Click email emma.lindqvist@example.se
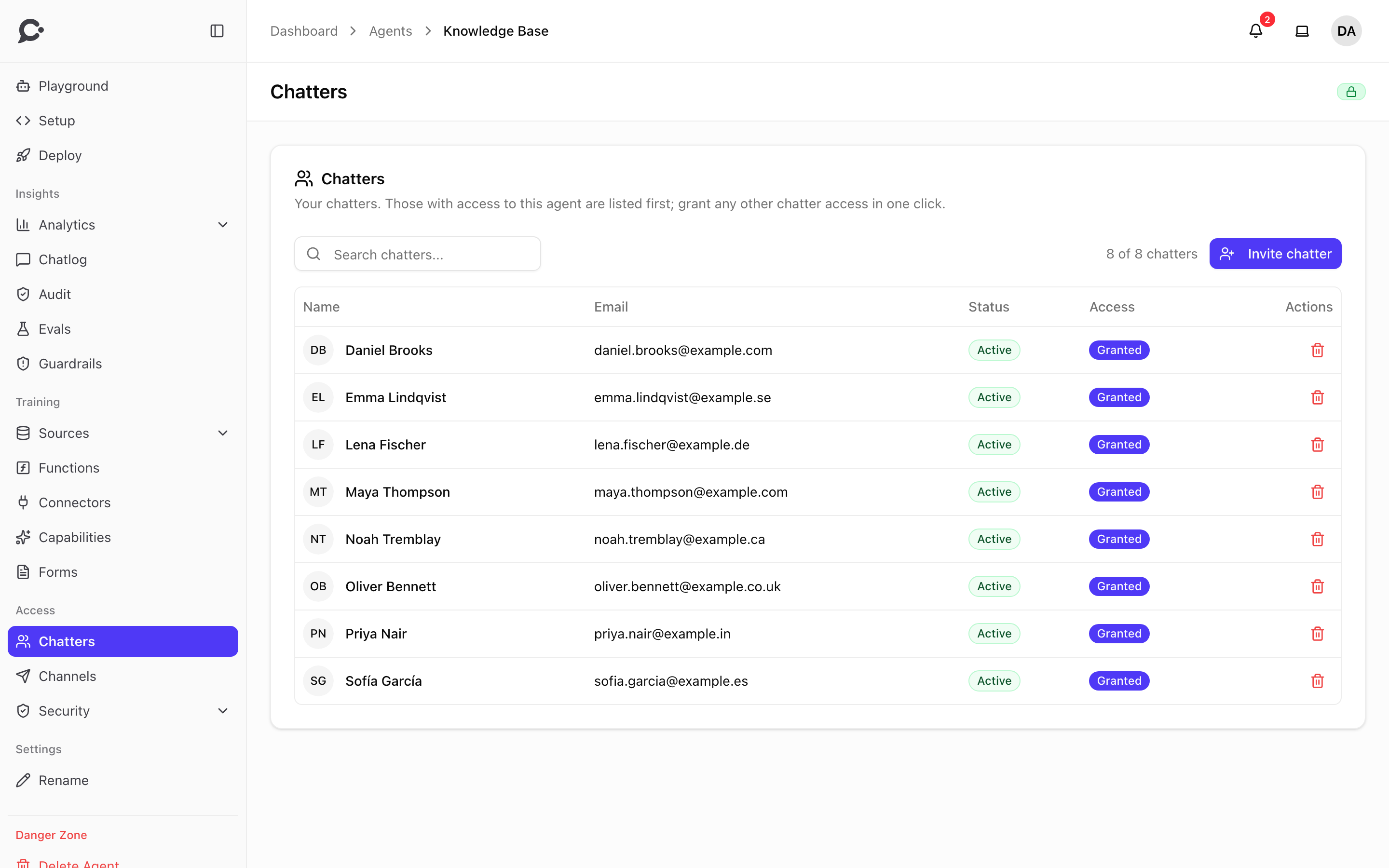The height and width of the screenshot is (868, 1389). (682, 397)
